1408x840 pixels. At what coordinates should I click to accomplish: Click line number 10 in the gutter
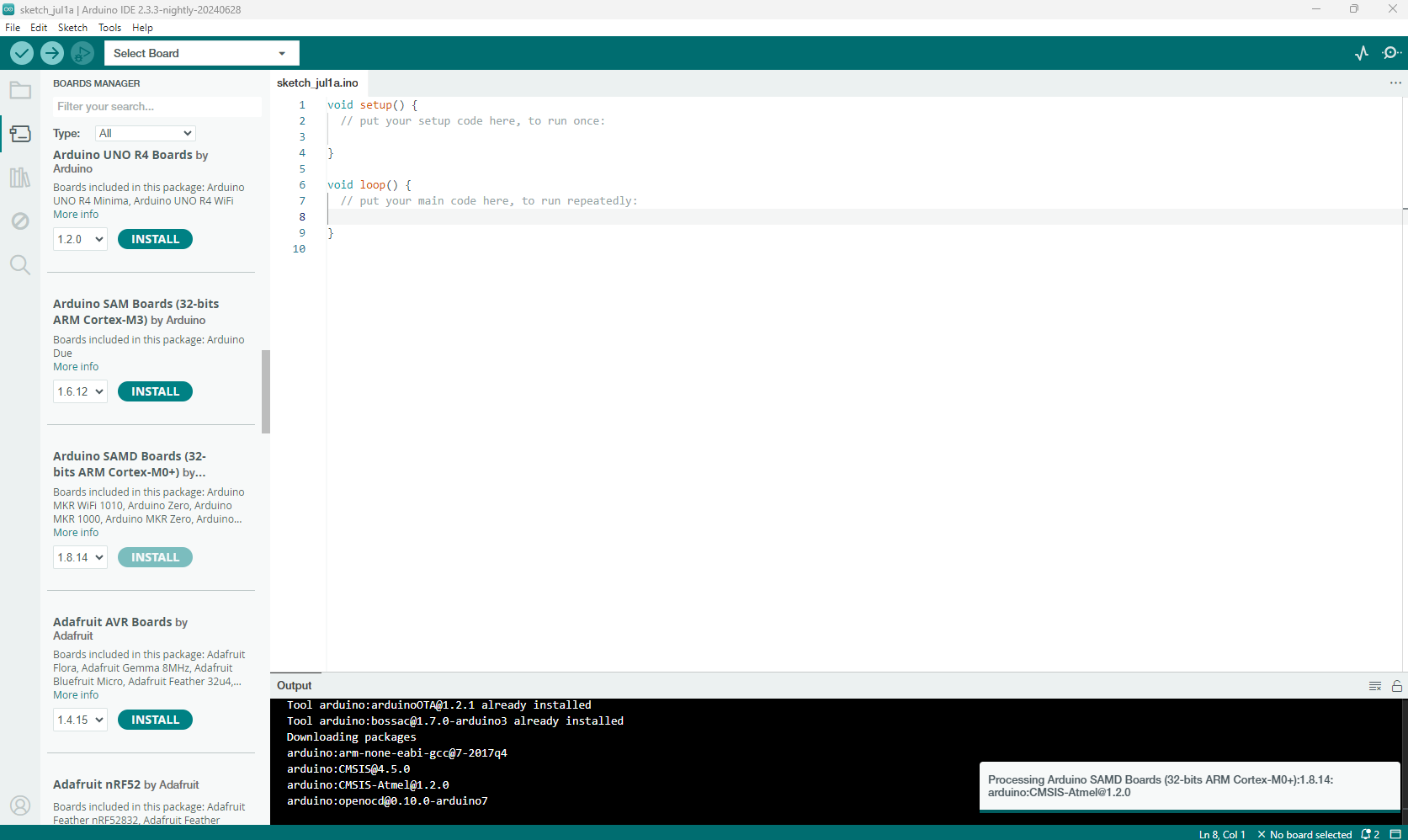[299, 249]
